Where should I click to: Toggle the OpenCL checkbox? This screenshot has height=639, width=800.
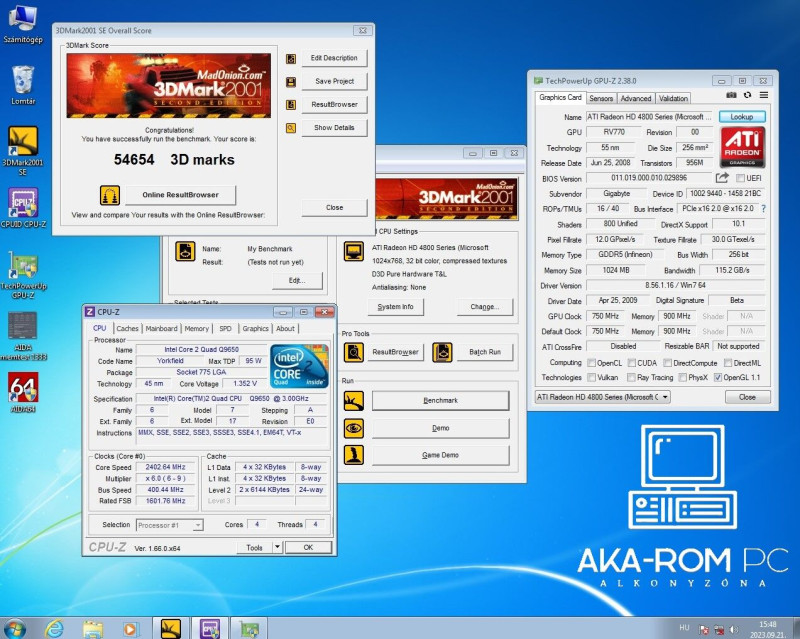591,363
